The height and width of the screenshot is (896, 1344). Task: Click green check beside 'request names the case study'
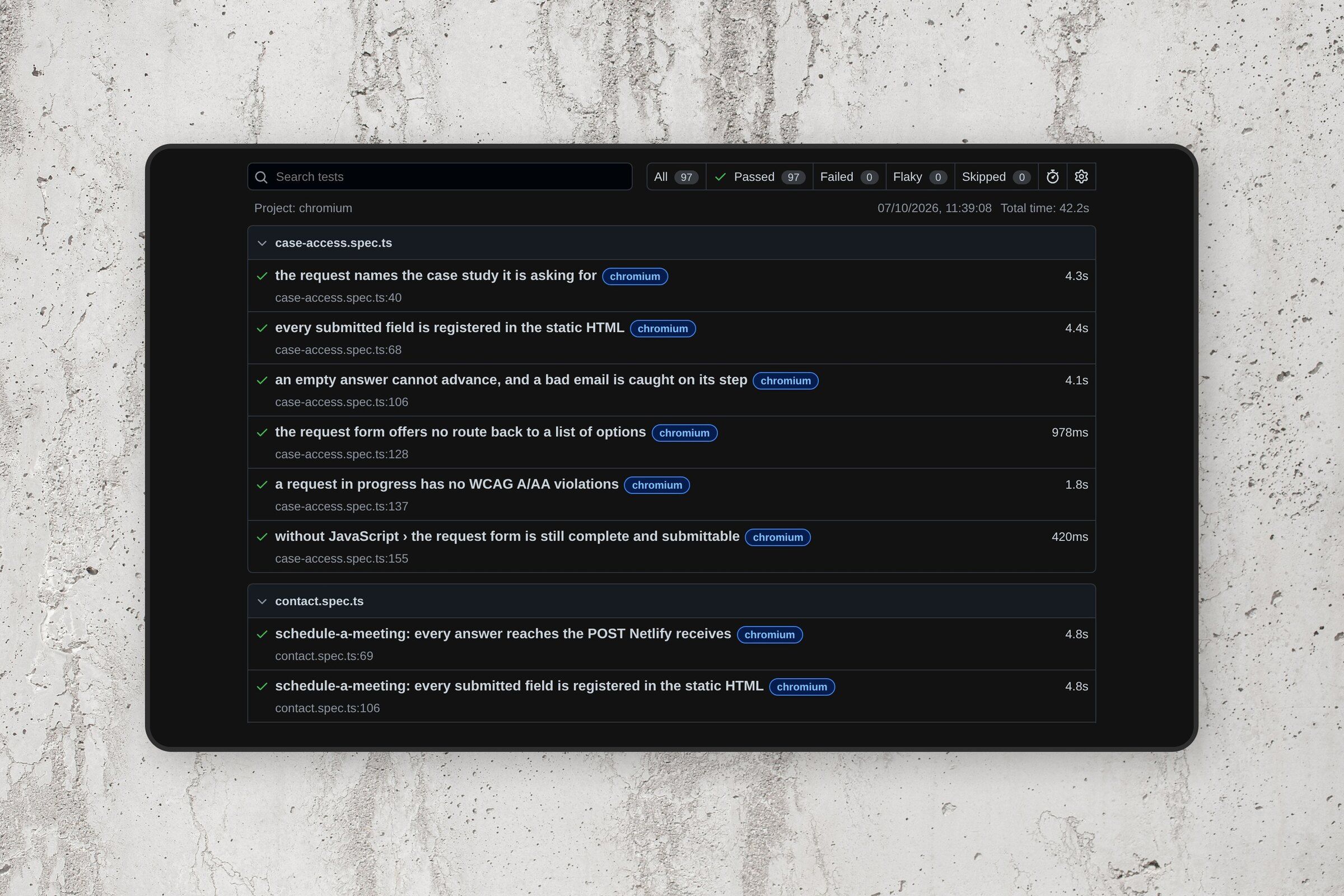click(x=262, y=276)
